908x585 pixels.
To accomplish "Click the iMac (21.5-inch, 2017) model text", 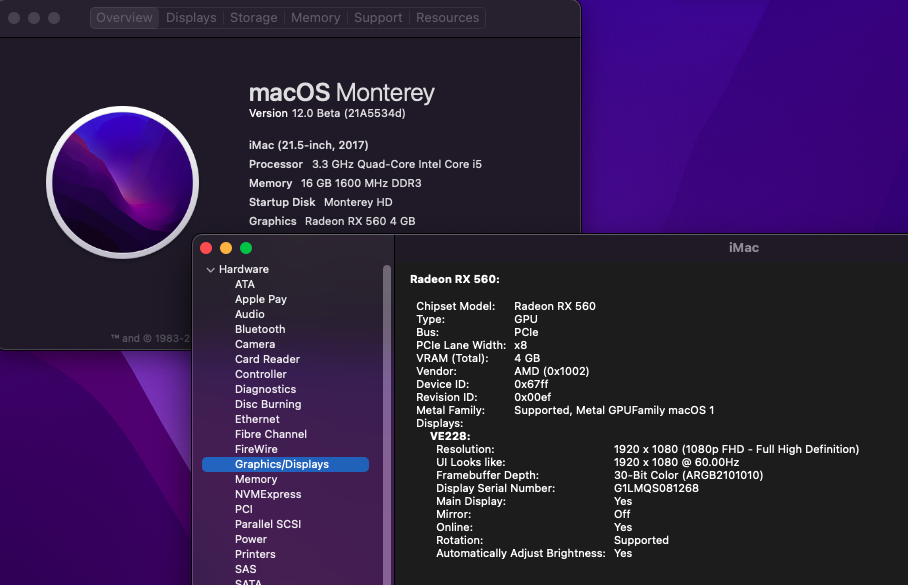I will (309, 145).
